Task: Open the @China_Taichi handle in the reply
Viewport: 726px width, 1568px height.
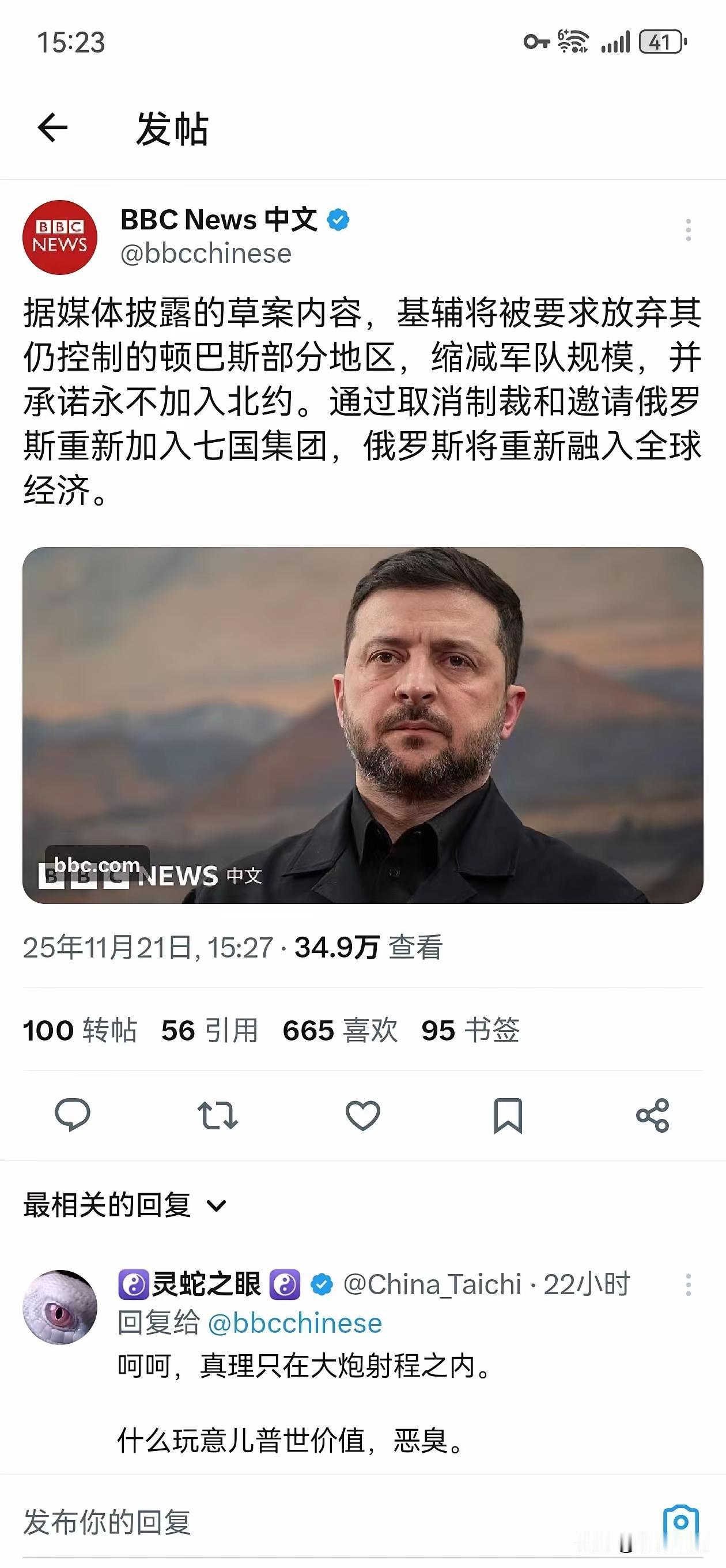Action: point(432,1284)
